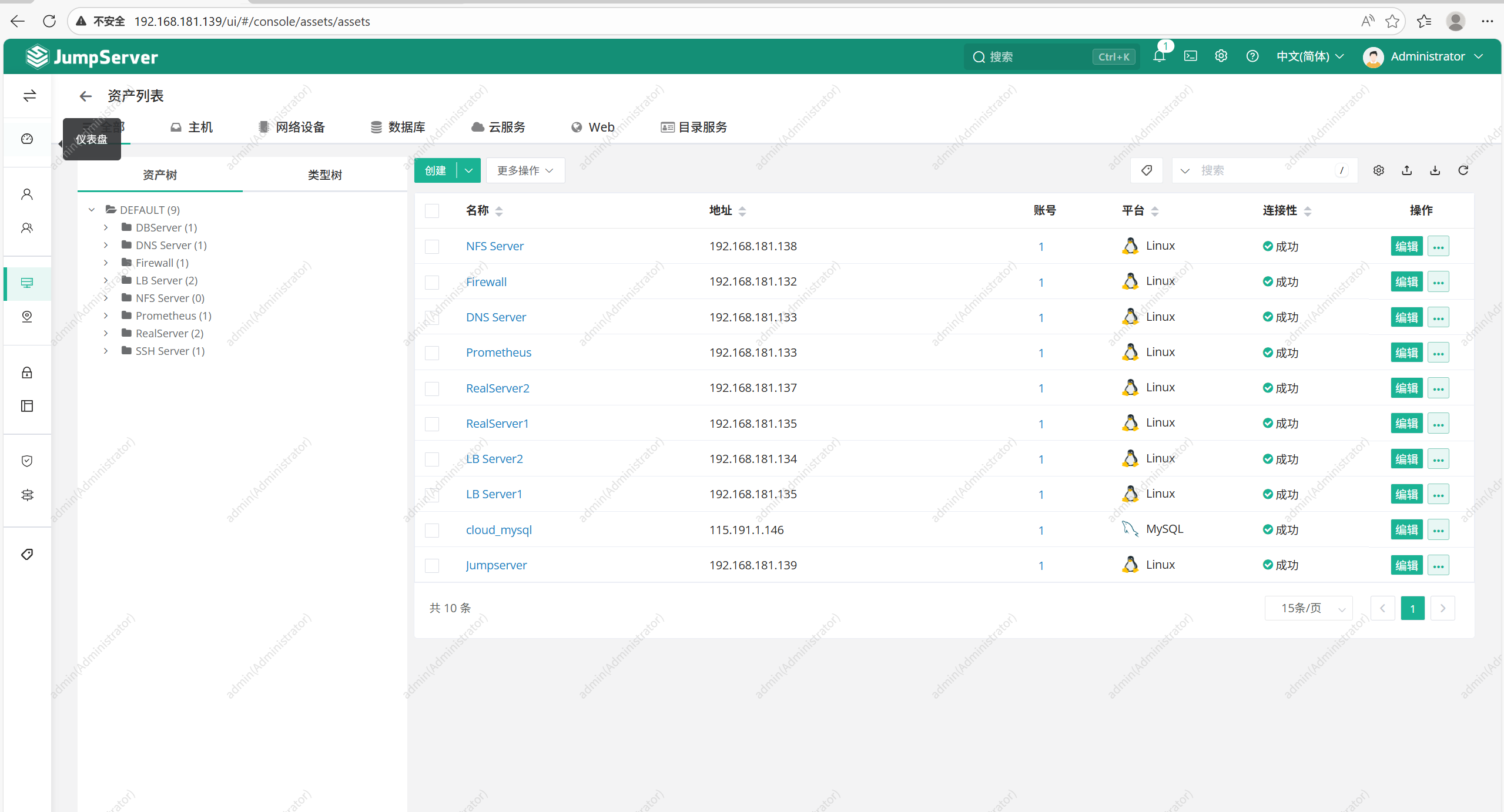Expand the DBServer tree node

click(x=106, y=227)
